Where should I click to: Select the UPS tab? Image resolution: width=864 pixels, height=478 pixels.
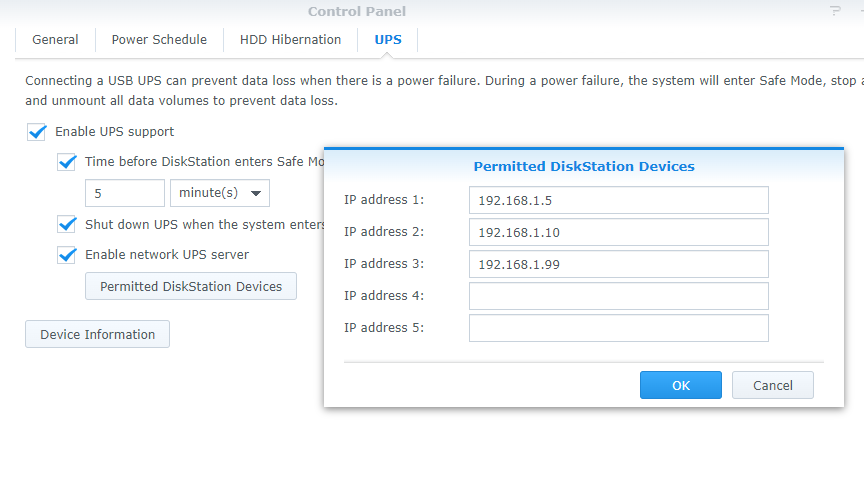coord(388,40)
